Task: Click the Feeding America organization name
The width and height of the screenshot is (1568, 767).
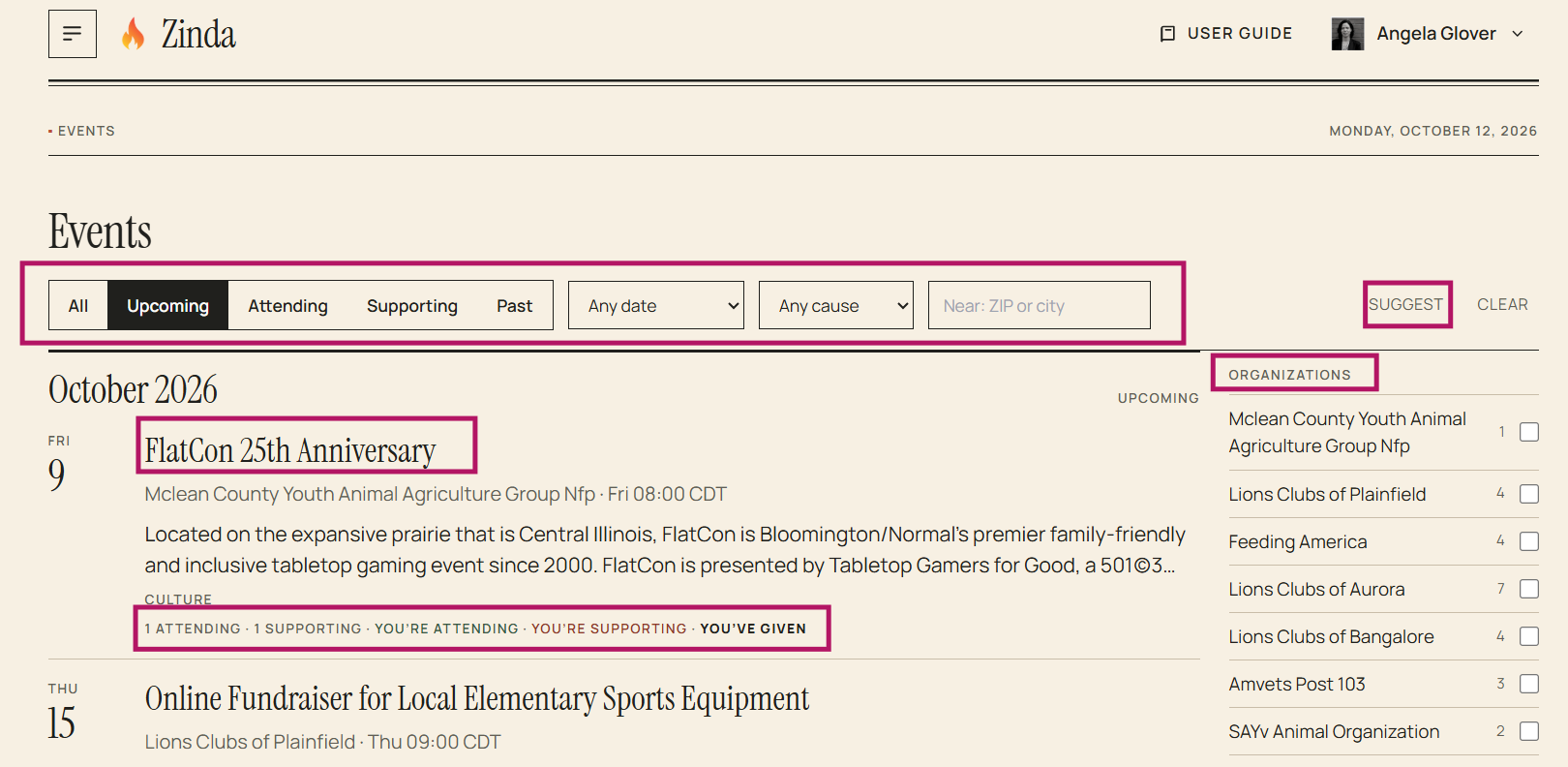Action: pos(1298,541)
